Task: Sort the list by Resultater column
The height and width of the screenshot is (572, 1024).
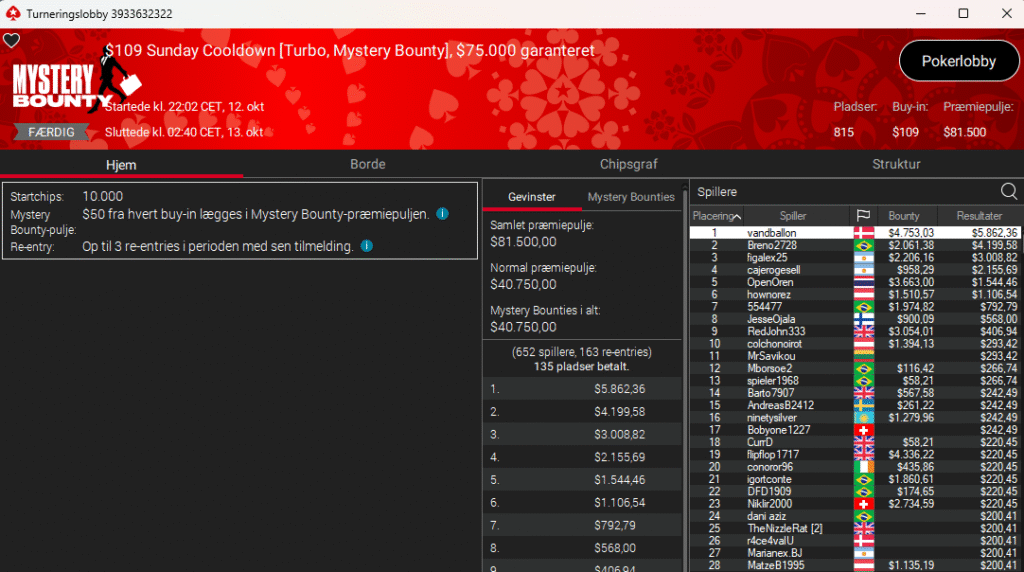Action: 979,216
